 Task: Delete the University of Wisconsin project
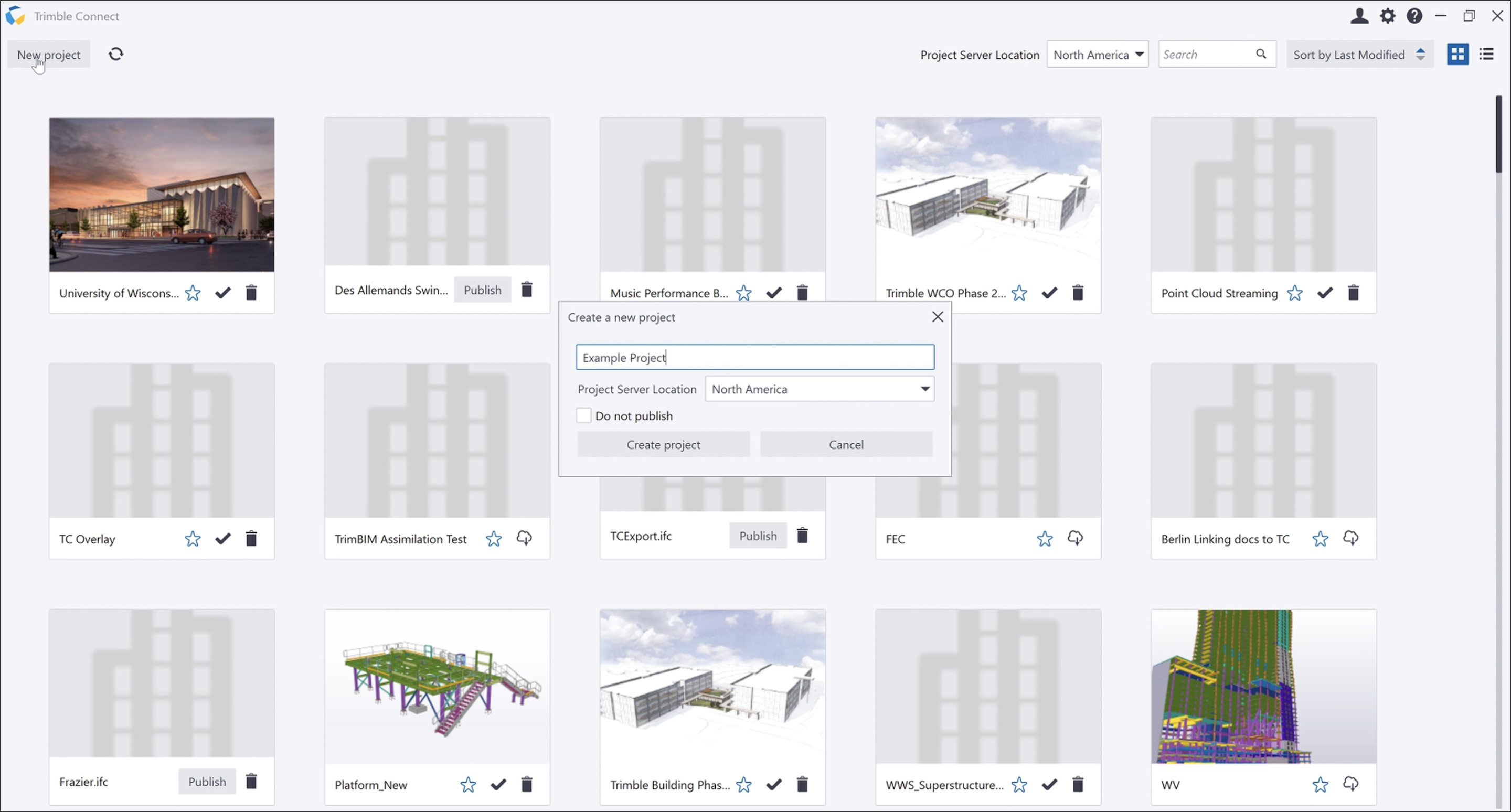pyautogui.click(x=251, y=292)
